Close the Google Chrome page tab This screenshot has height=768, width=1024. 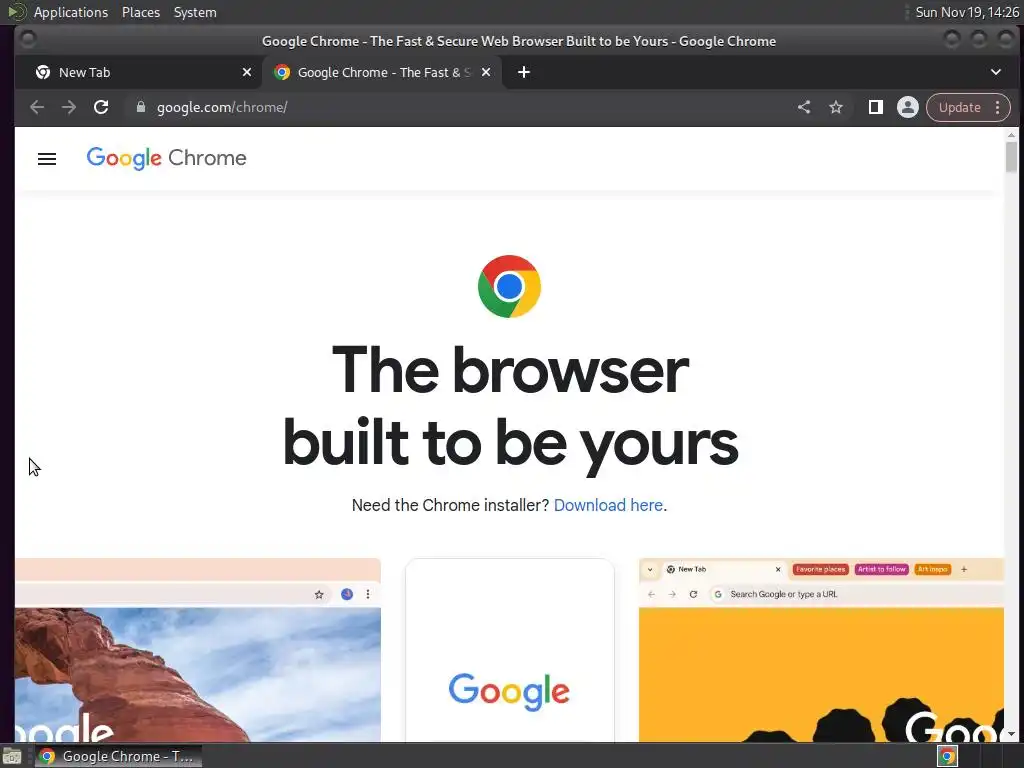486,72
